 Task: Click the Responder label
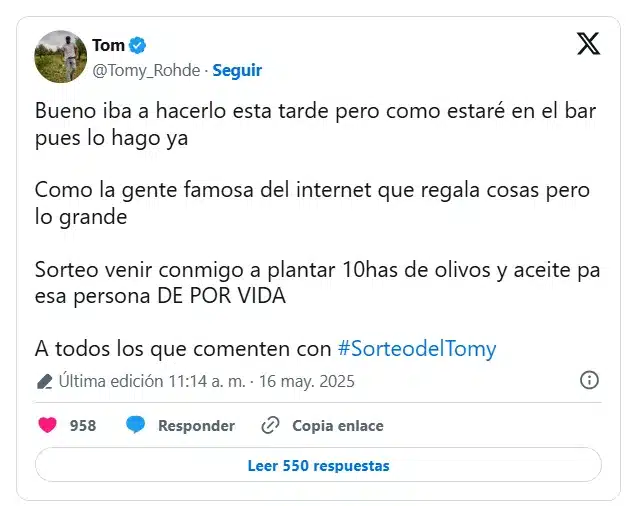point(196,425)
